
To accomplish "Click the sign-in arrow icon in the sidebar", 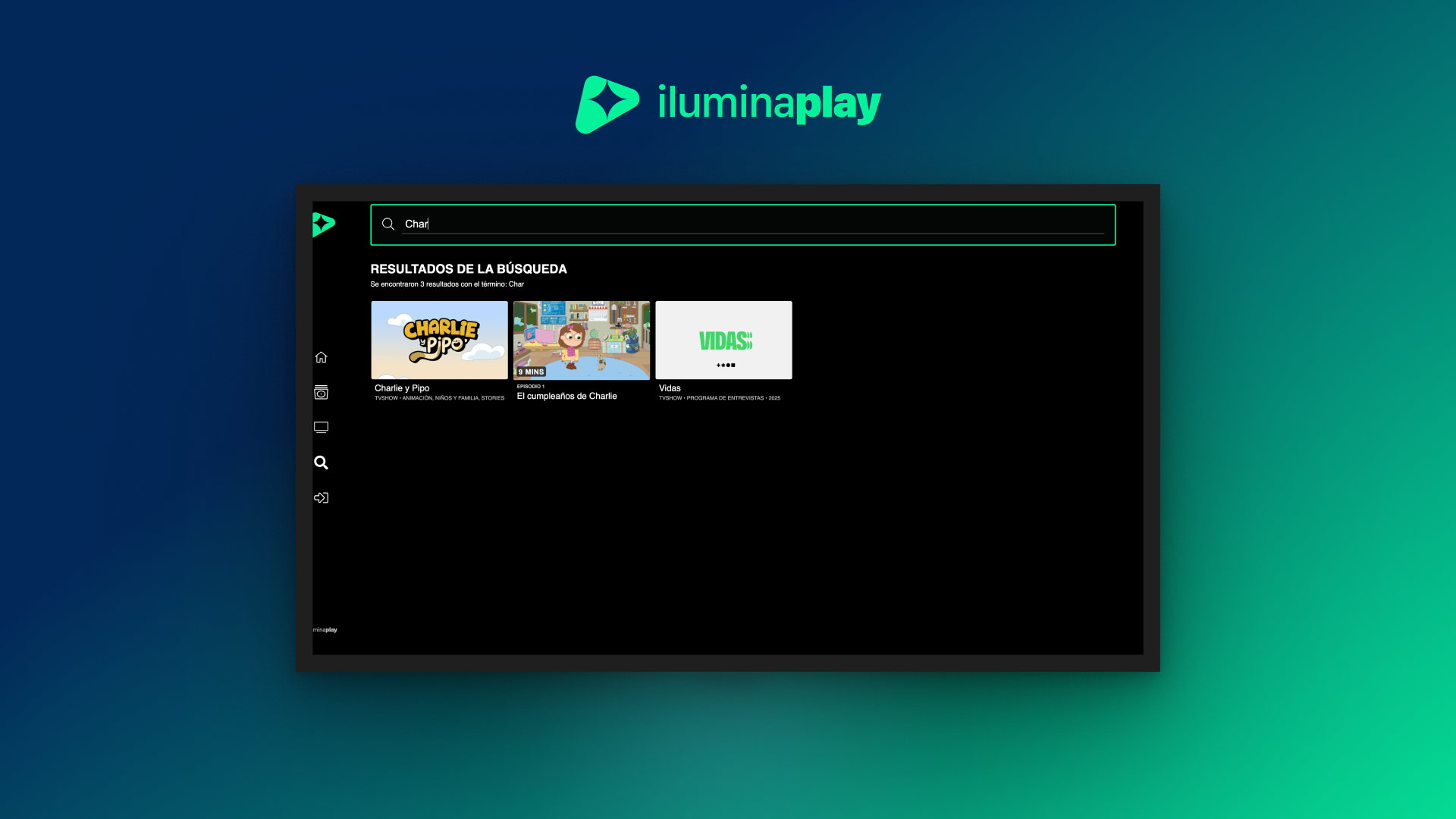I will pos(321,497).
